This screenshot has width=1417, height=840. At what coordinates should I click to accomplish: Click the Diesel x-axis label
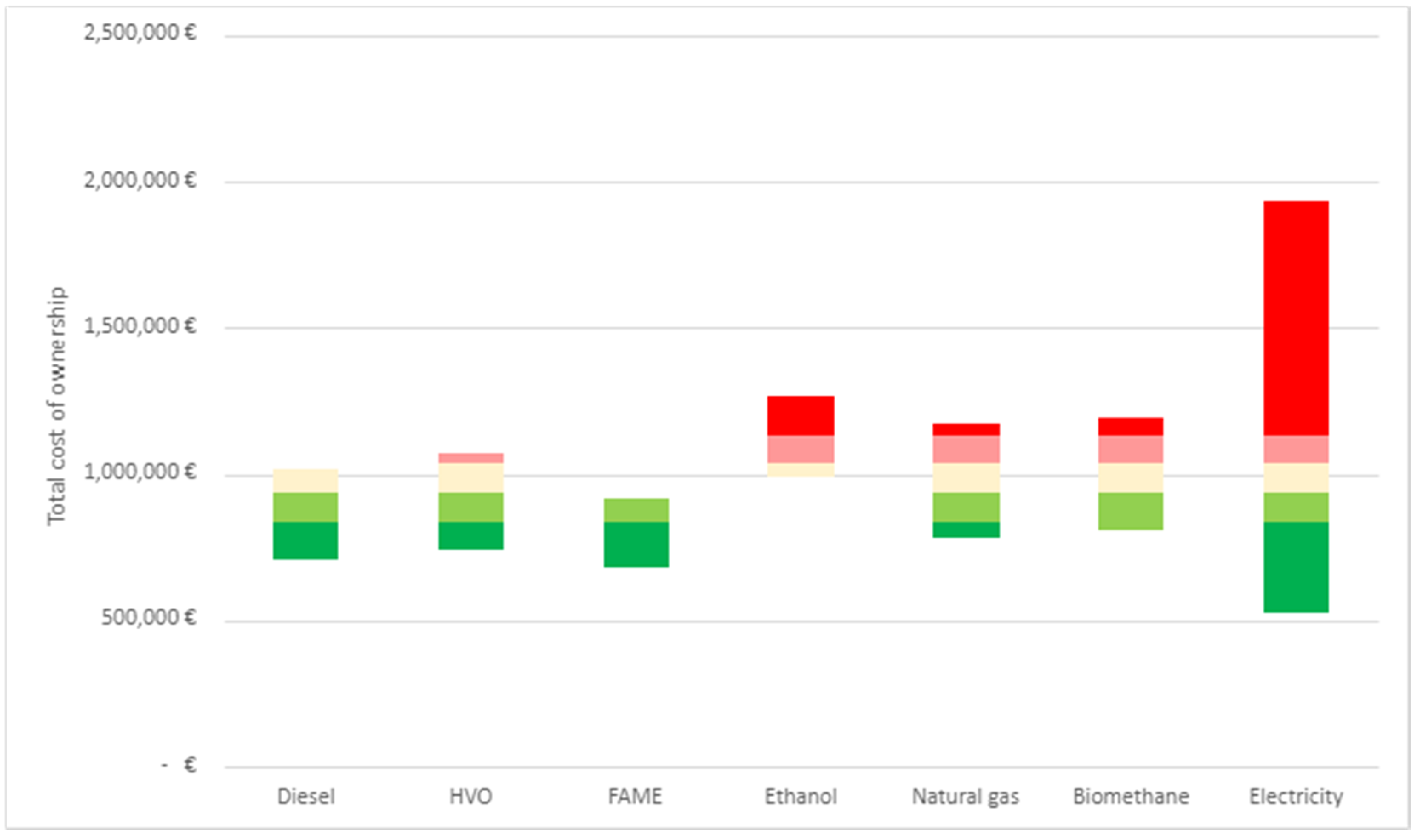pos(306,797)
